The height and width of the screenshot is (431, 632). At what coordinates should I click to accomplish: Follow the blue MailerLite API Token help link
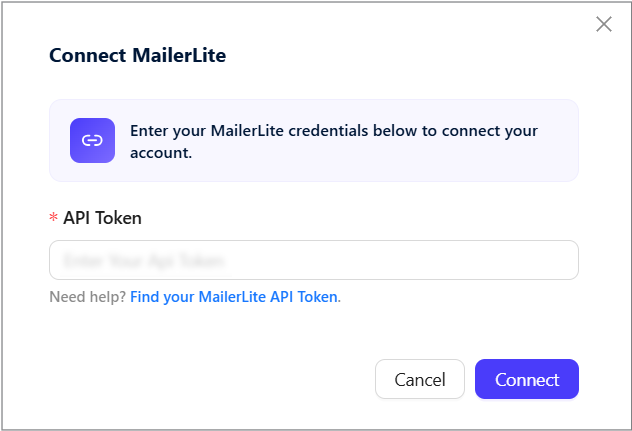pos(234,297)
